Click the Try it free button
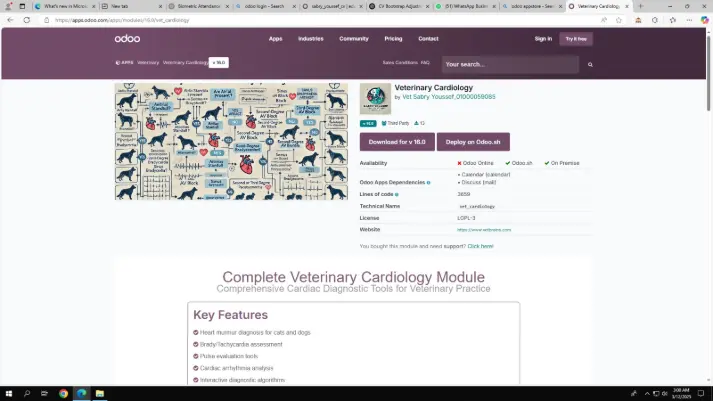 point(576,39)
